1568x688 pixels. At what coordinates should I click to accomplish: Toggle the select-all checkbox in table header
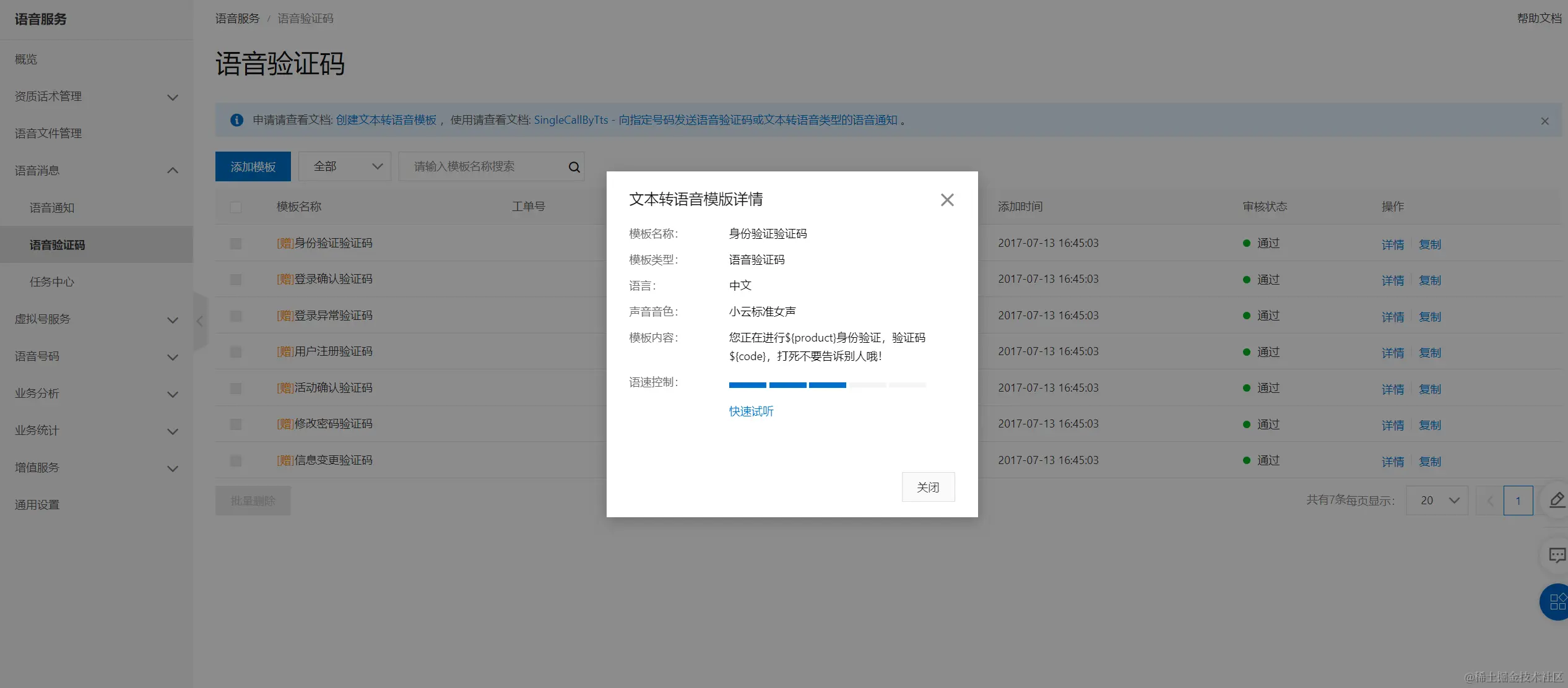(x=236, y=207)
